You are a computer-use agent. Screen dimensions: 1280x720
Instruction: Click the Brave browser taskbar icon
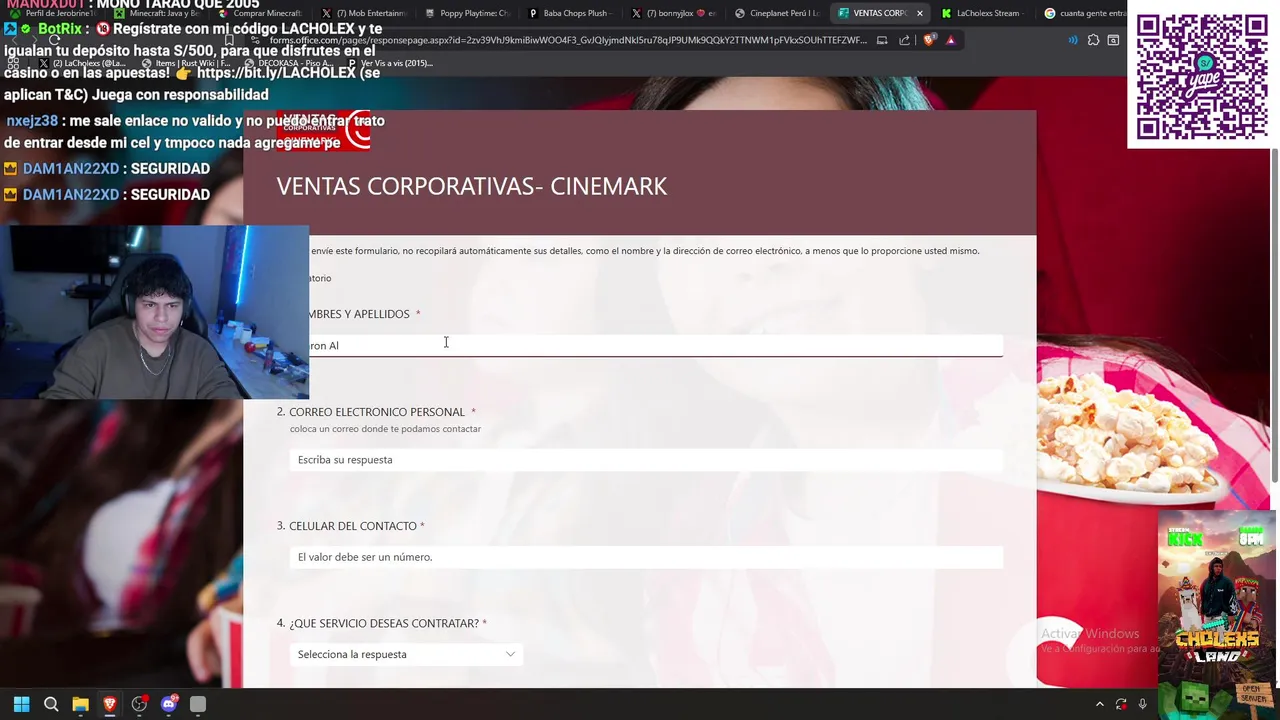tap(110, 704)
